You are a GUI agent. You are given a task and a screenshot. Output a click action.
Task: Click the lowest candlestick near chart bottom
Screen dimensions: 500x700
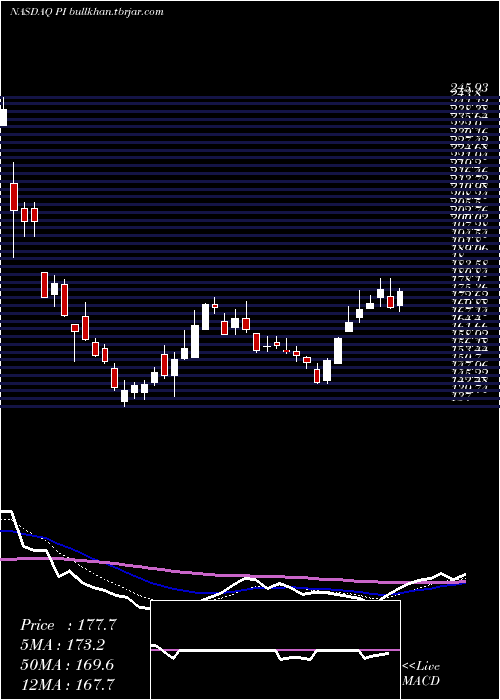tap(124, 394)
